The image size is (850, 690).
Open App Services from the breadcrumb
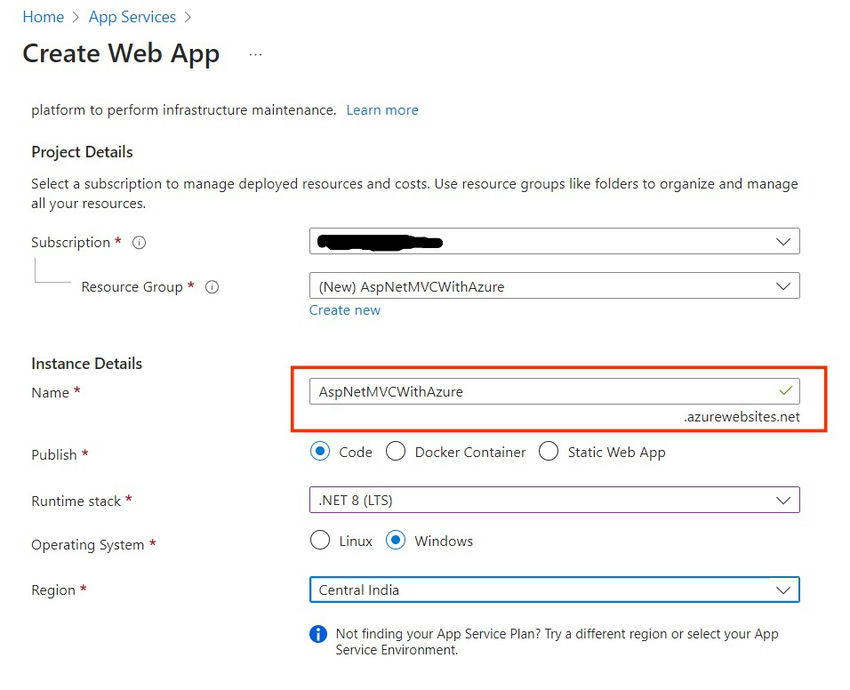tap(132, 16)
